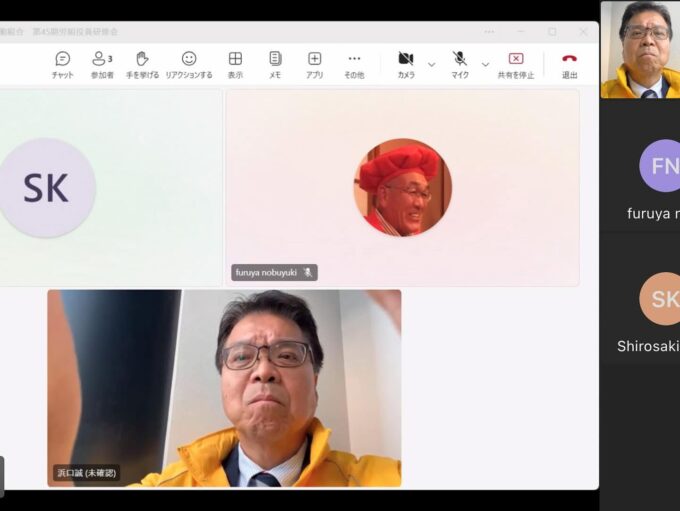
Task: Select the FN avatar in side panel
Action: (x=661, y=166)
